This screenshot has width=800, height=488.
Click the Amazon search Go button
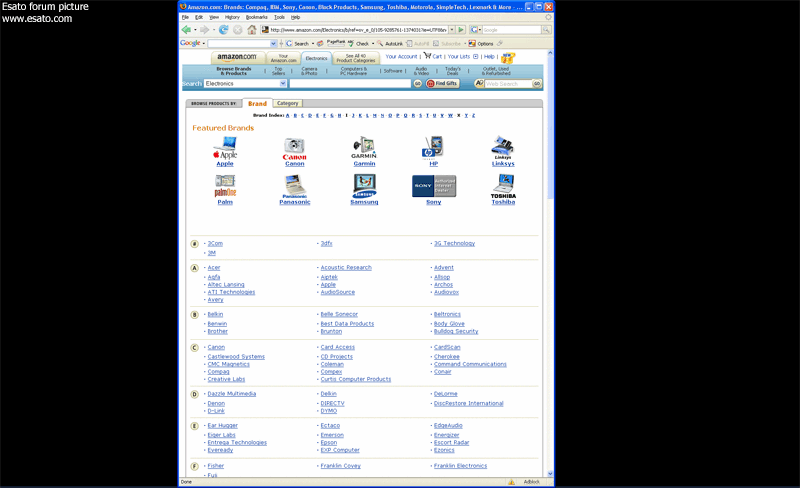click(x=417, y=83)
